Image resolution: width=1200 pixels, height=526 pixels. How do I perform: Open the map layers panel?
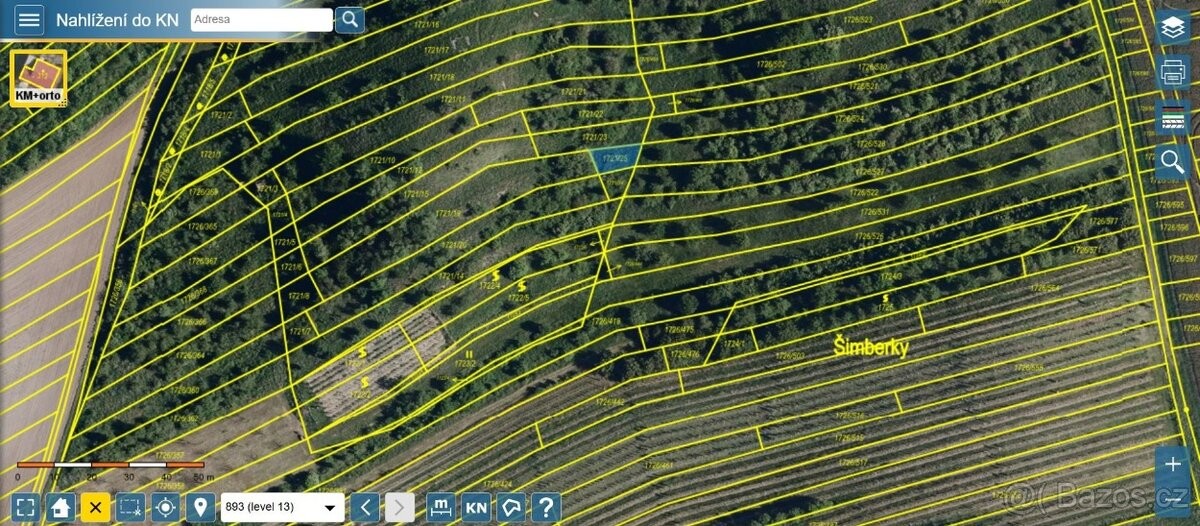[1172, 27]
